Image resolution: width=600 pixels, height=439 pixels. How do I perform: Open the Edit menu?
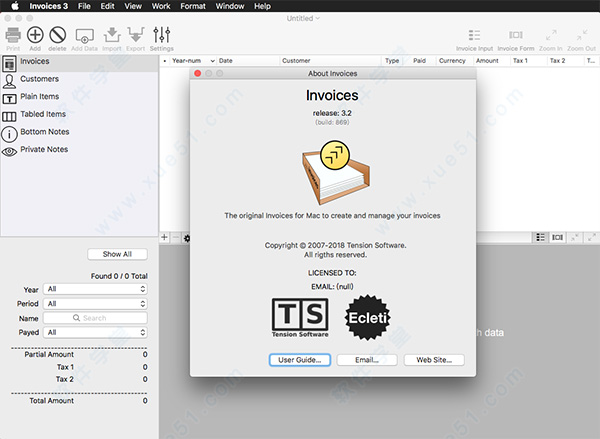(x=108, y=6)
